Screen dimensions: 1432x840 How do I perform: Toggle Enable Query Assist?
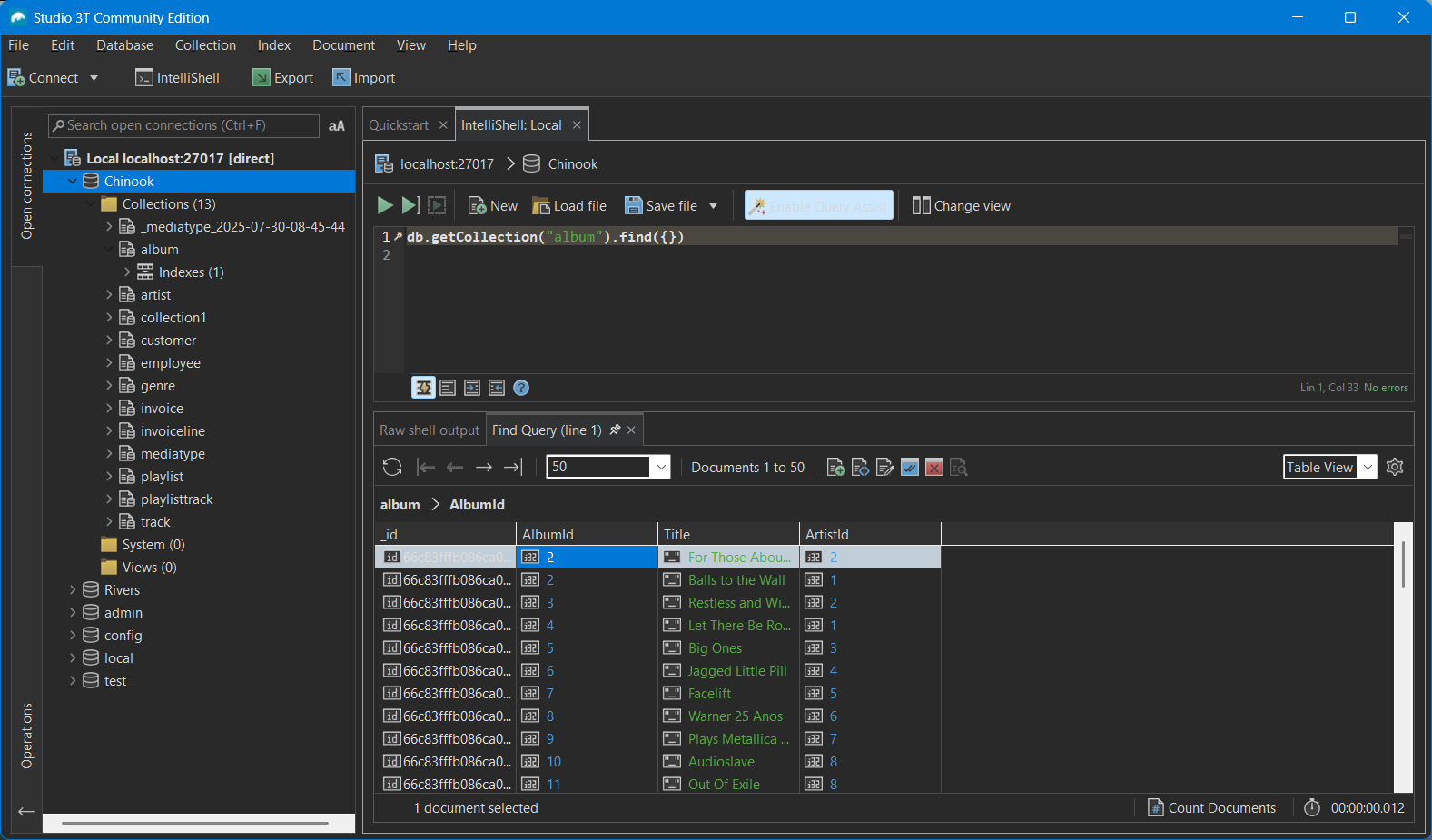(818, 206)
